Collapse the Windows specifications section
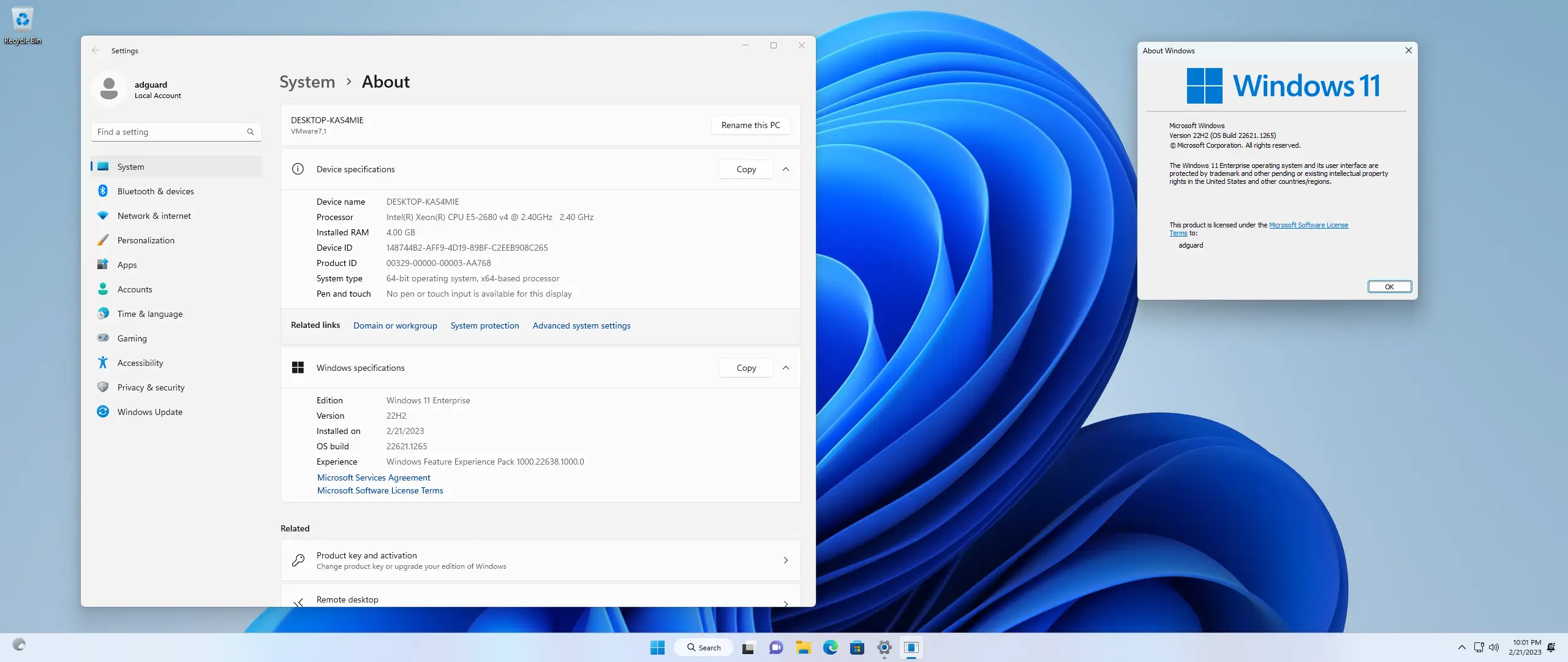Screen dimensions: 1568x662 pyautogui.click(x=786, y=368)
